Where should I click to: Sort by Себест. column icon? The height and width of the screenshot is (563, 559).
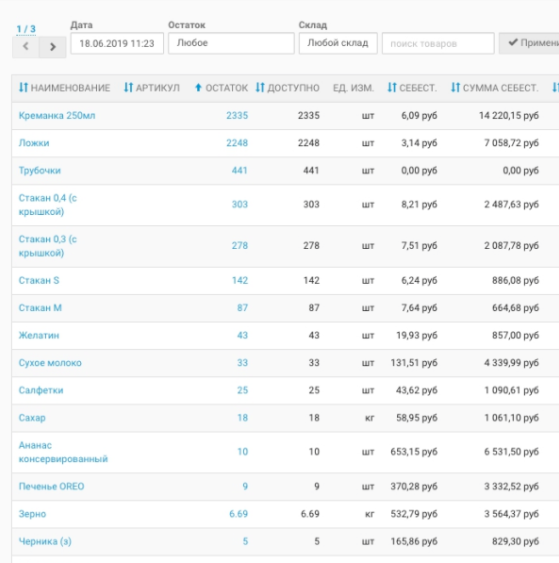(x=392, y=87)
